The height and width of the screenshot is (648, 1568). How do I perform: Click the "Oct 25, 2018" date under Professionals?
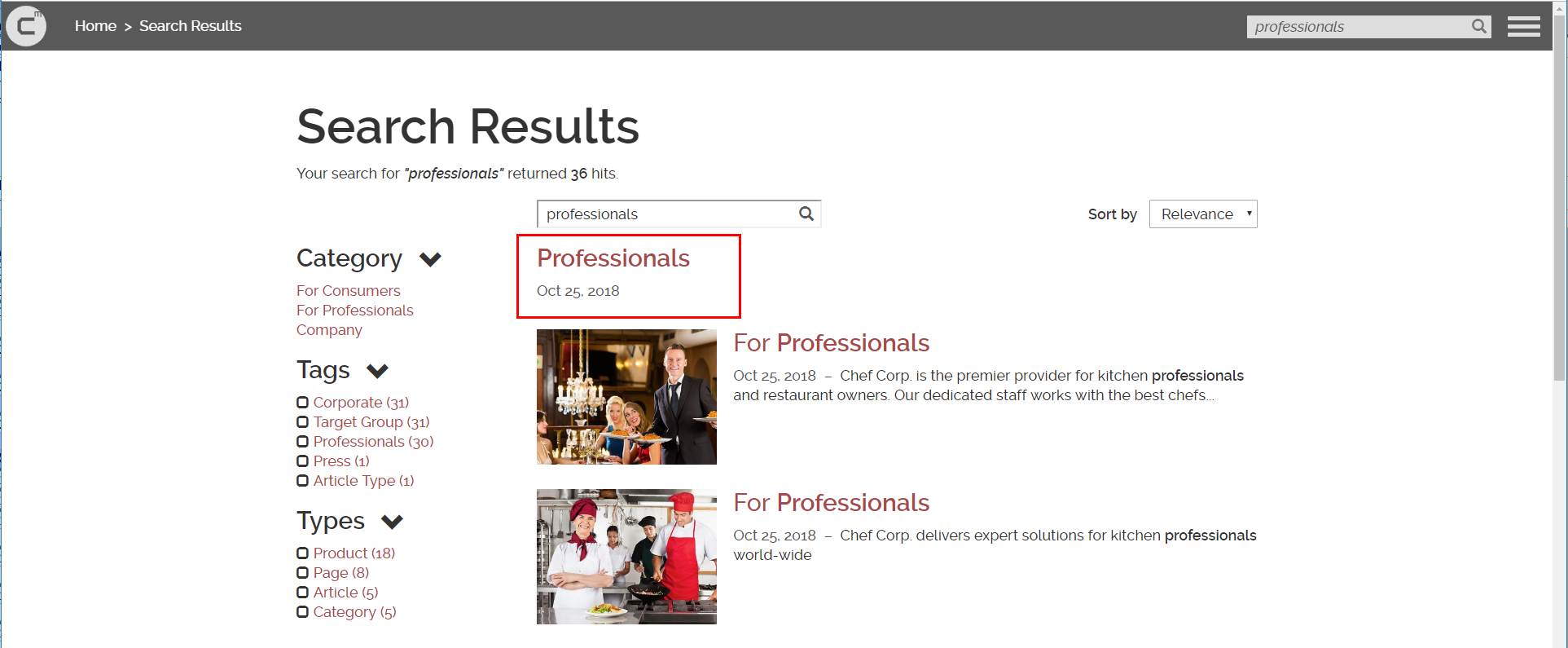coord(578,291)
